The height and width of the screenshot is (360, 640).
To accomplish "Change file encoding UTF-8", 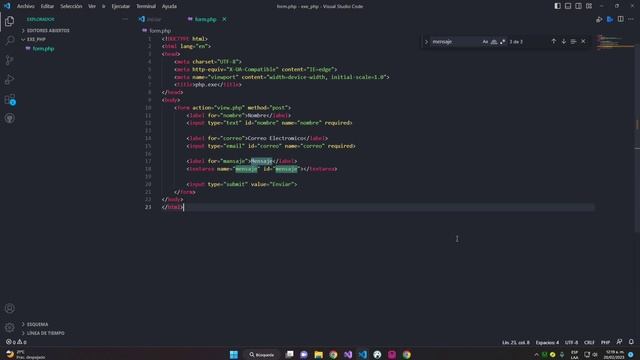I will 571,342.
